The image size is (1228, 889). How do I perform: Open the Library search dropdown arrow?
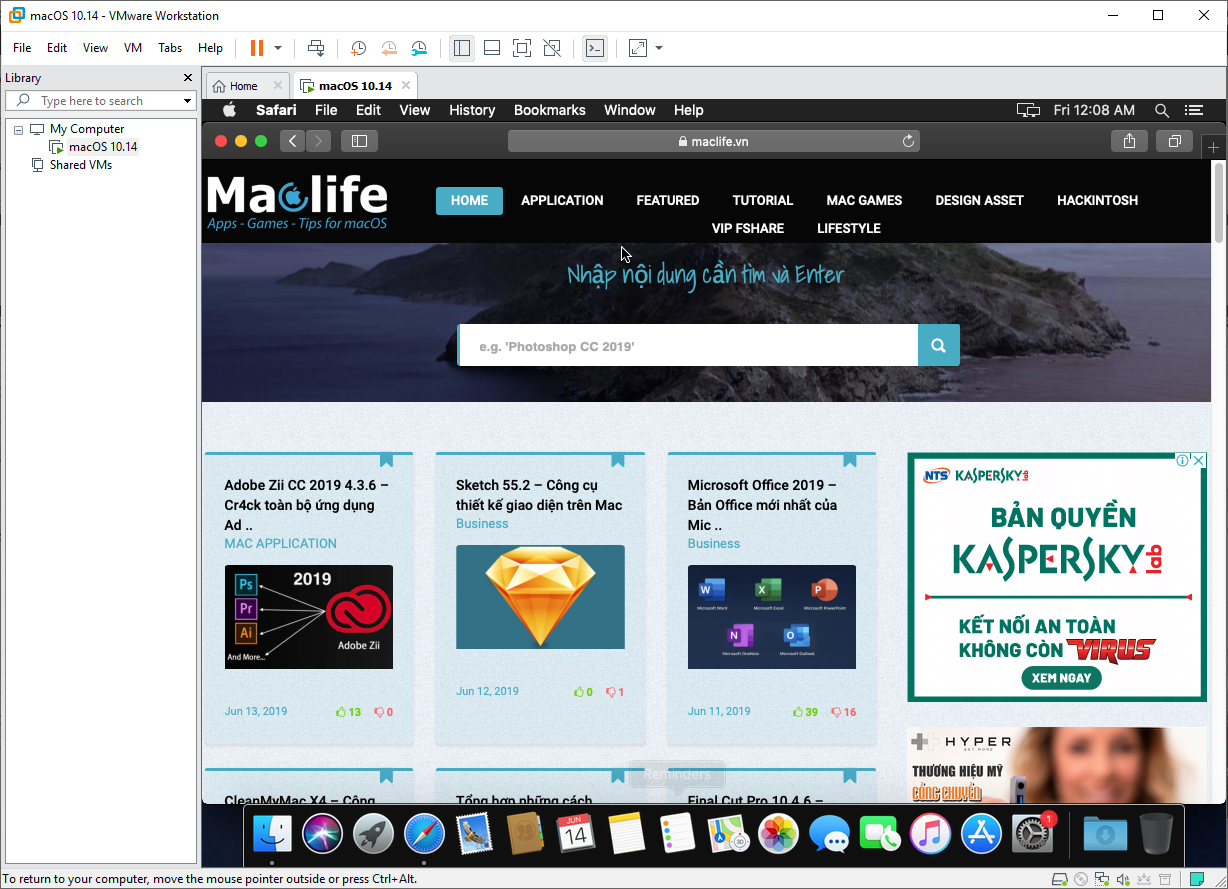click(185, 100)
